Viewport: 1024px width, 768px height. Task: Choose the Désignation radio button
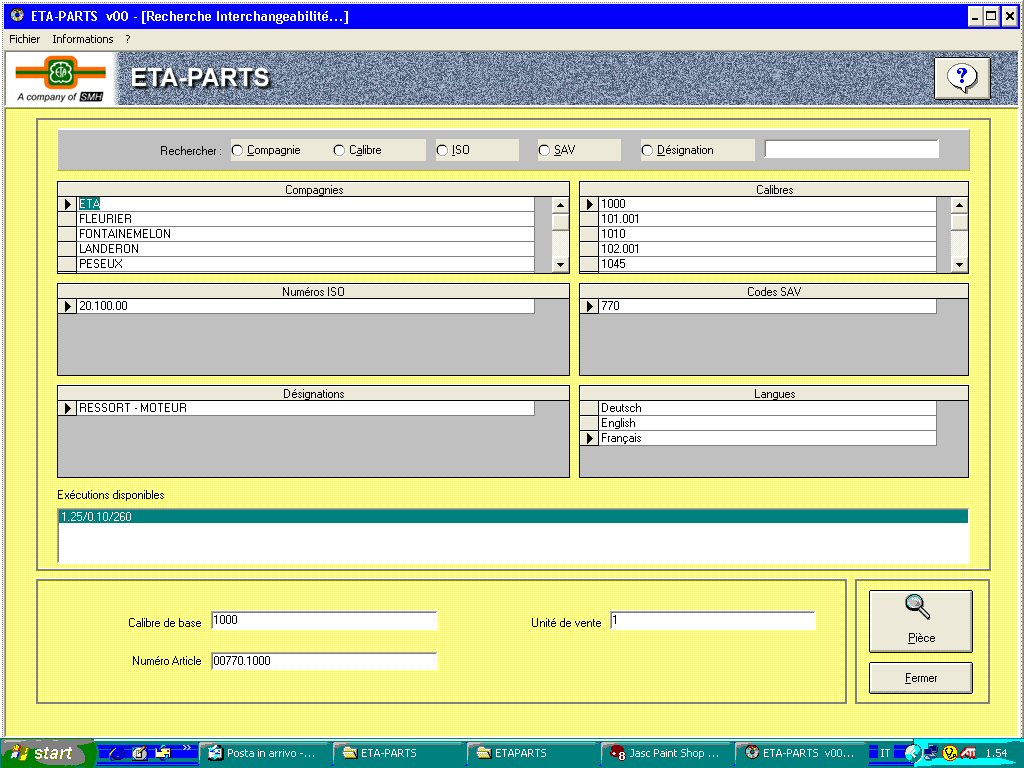pos(647,150)
